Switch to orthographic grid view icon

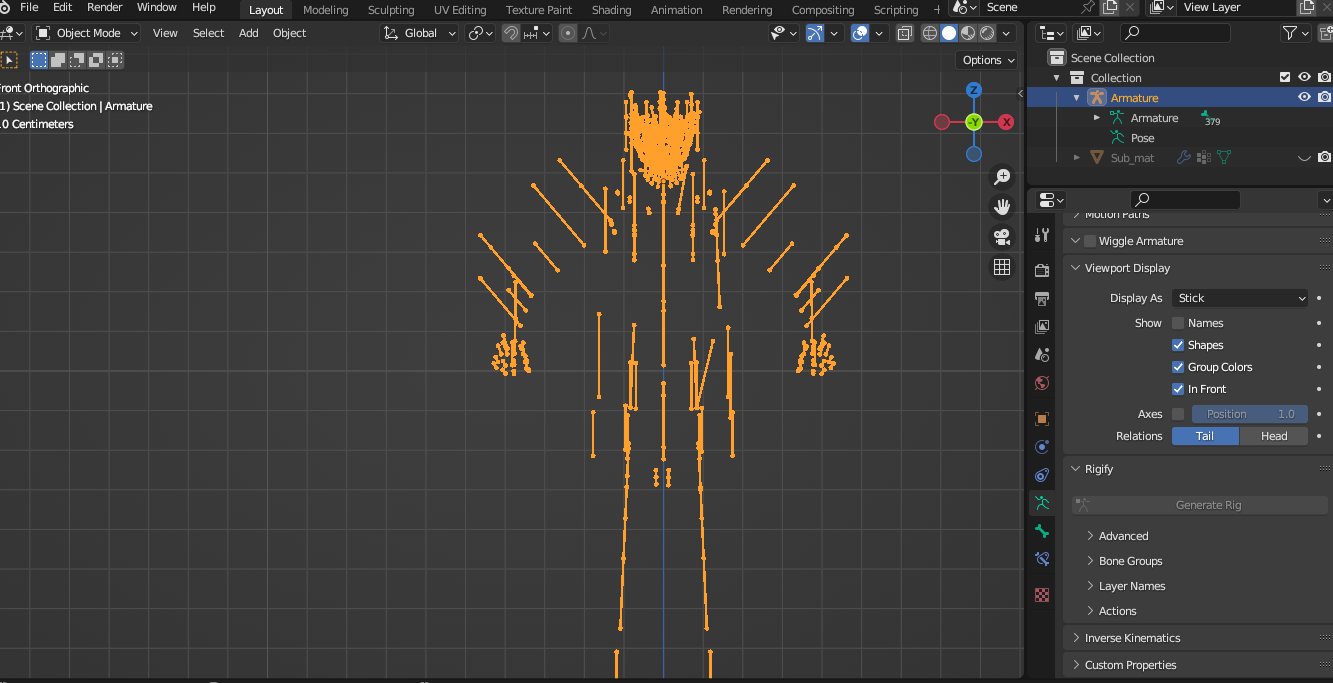1002,267
